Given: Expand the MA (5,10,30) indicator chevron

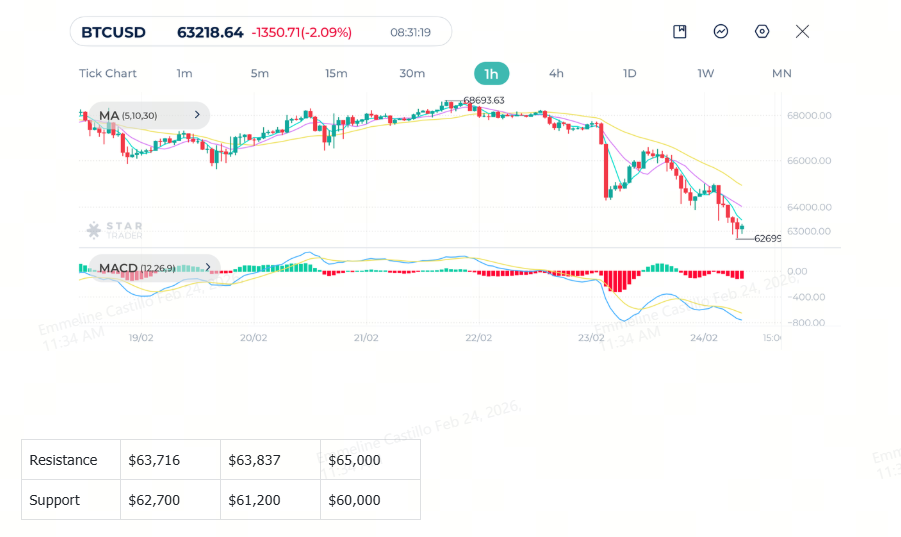Looking at the screenshot, I should click(x=197, y=115).
